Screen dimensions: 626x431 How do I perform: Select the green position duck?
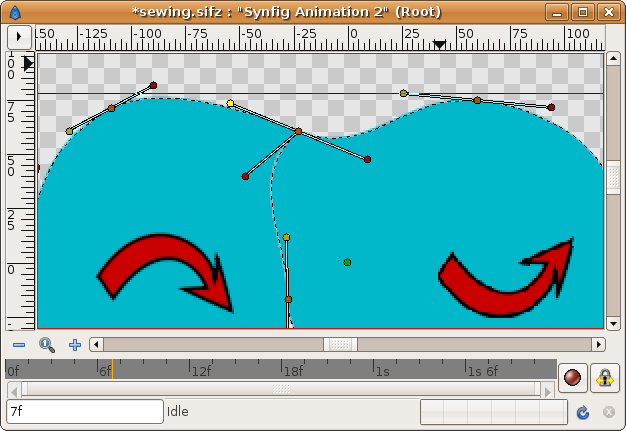tap(347, 262)
